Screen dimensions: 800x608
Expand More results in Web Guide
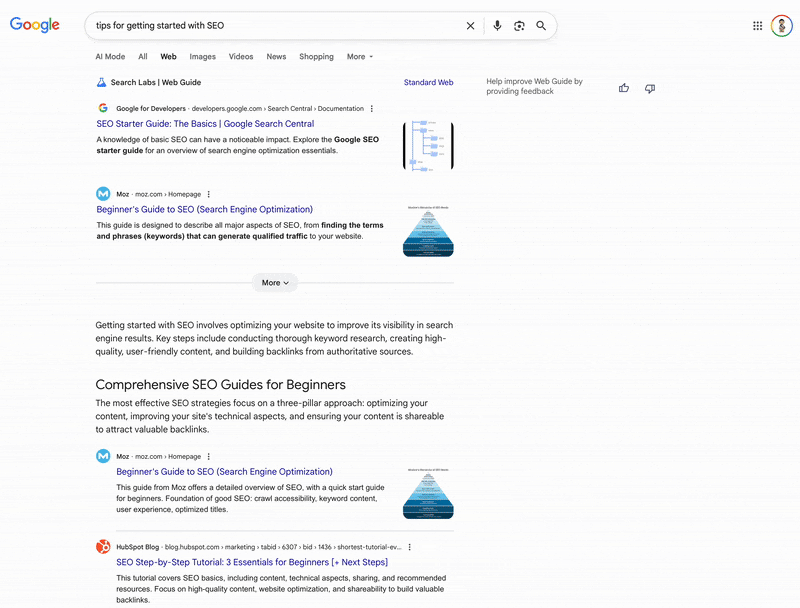[x=274, y=283]
